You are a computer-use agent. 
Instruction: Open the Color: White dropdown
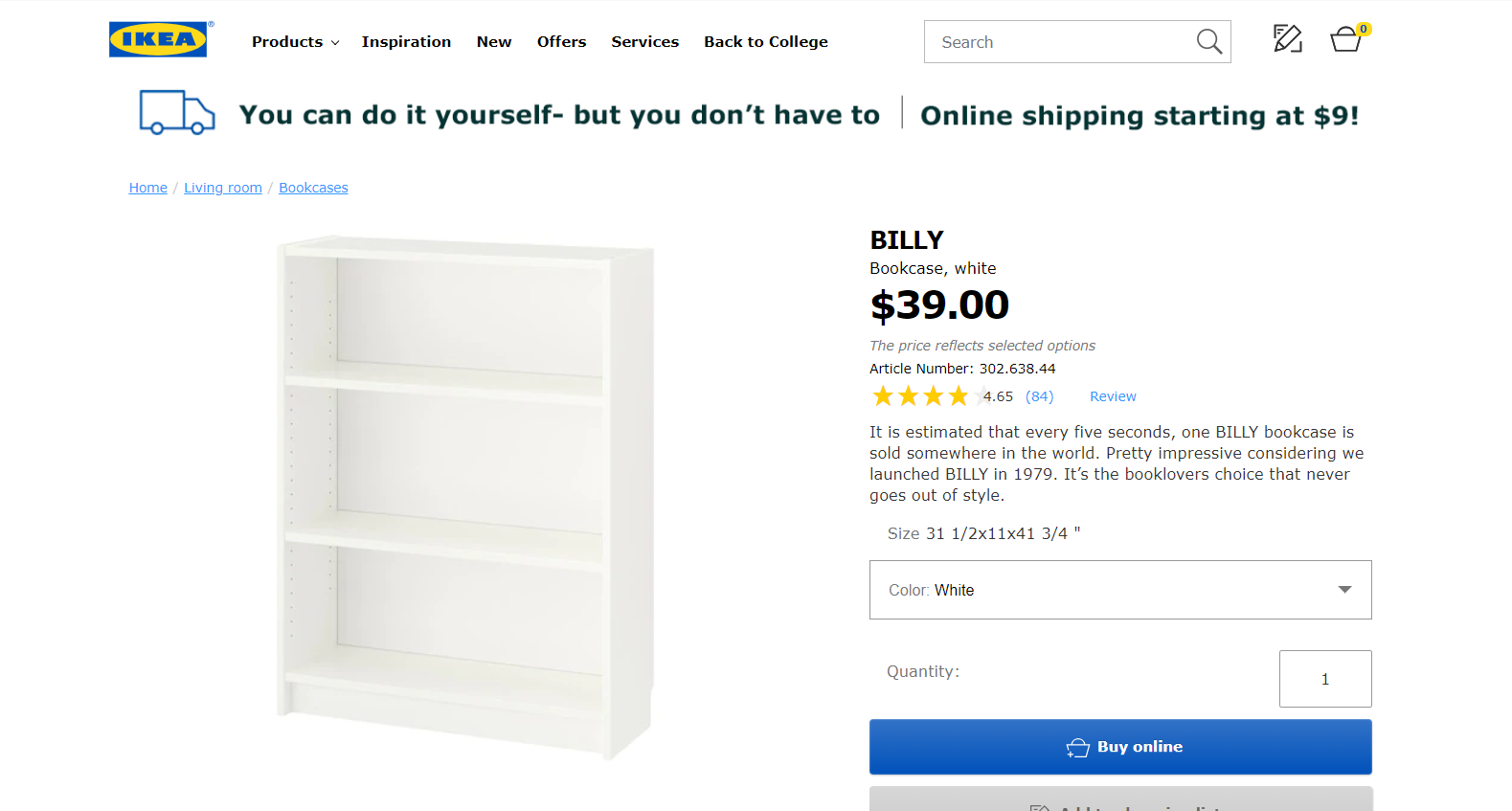click(1119, 590)
